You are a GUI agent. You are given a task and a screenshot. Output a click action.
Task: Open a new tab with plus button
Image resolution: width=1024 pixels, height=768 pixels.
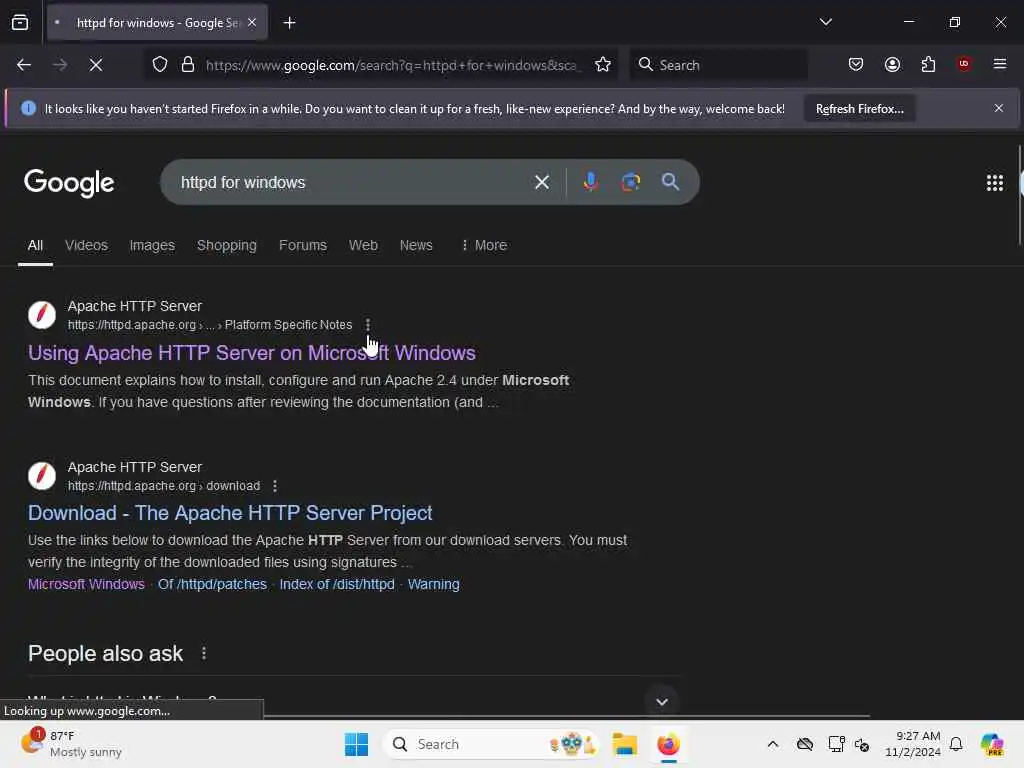pyautogui.click(x=289, y=23)
